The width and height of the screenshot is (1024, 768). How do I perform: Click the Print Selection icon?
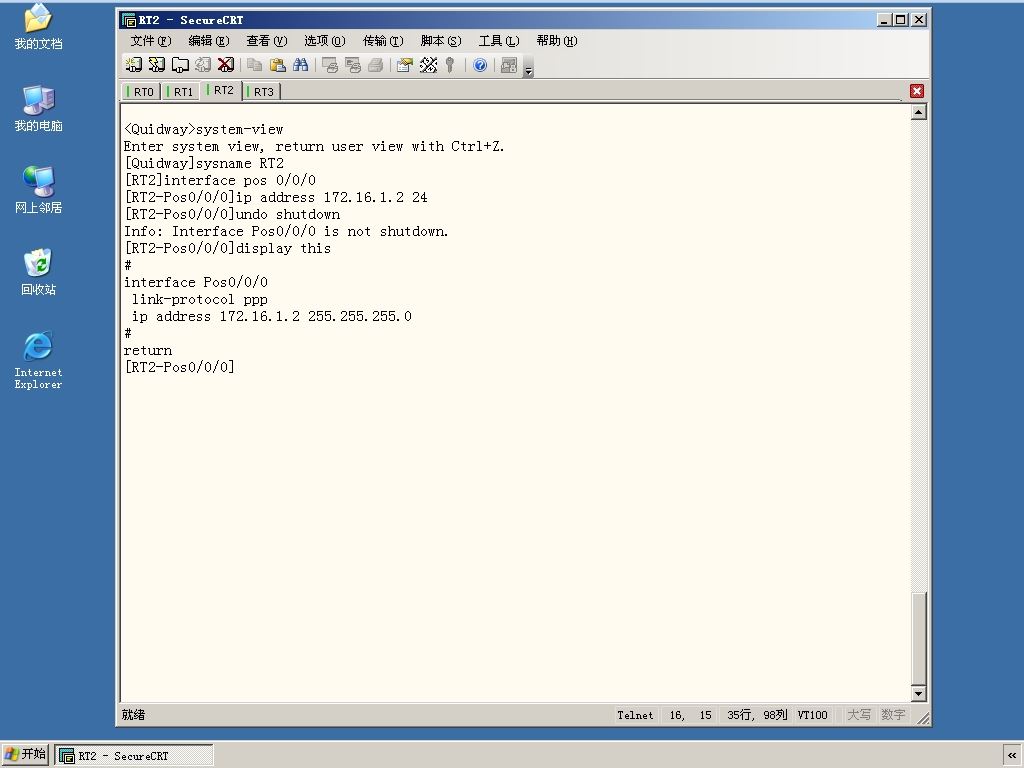(x=353, y=65)
